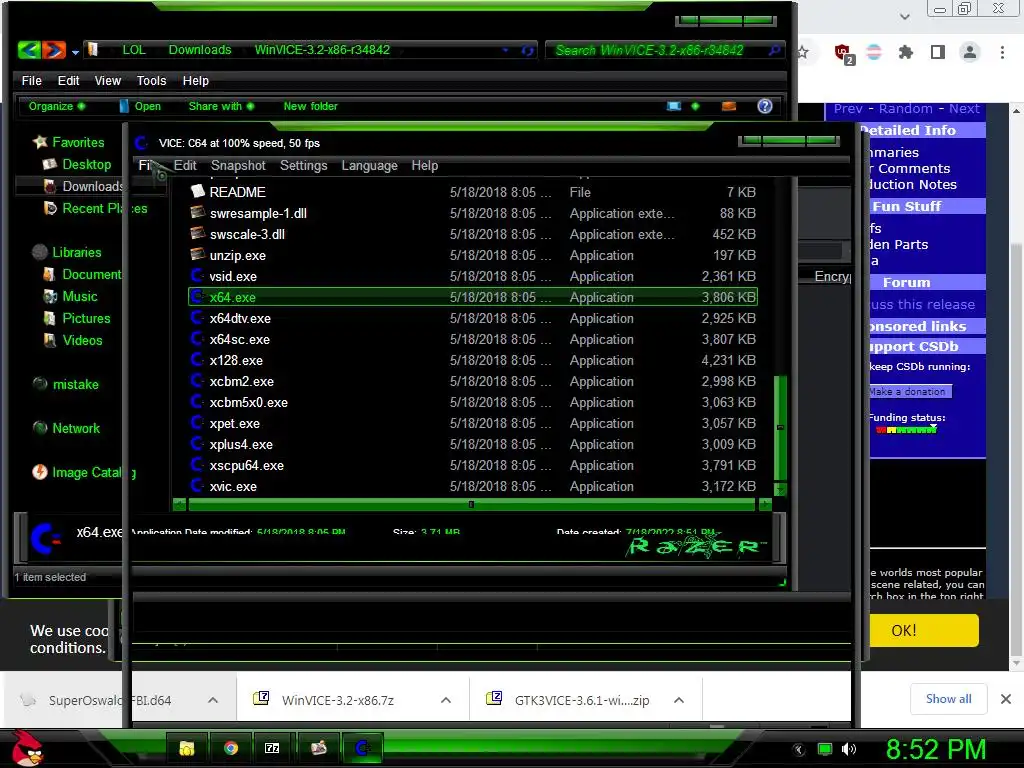Open the Chrome profile avatar icon

[x=970, y=52]
